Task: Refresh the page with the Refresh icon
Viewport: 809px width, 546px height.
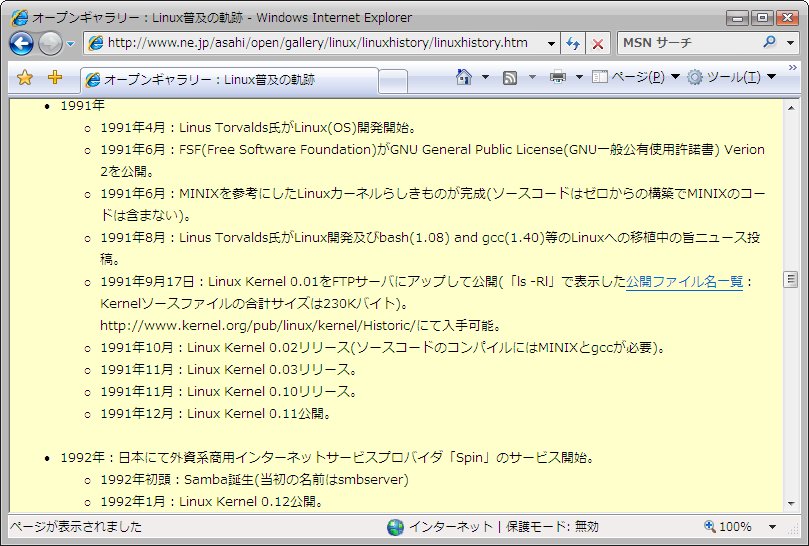Action: click(573, 43)
